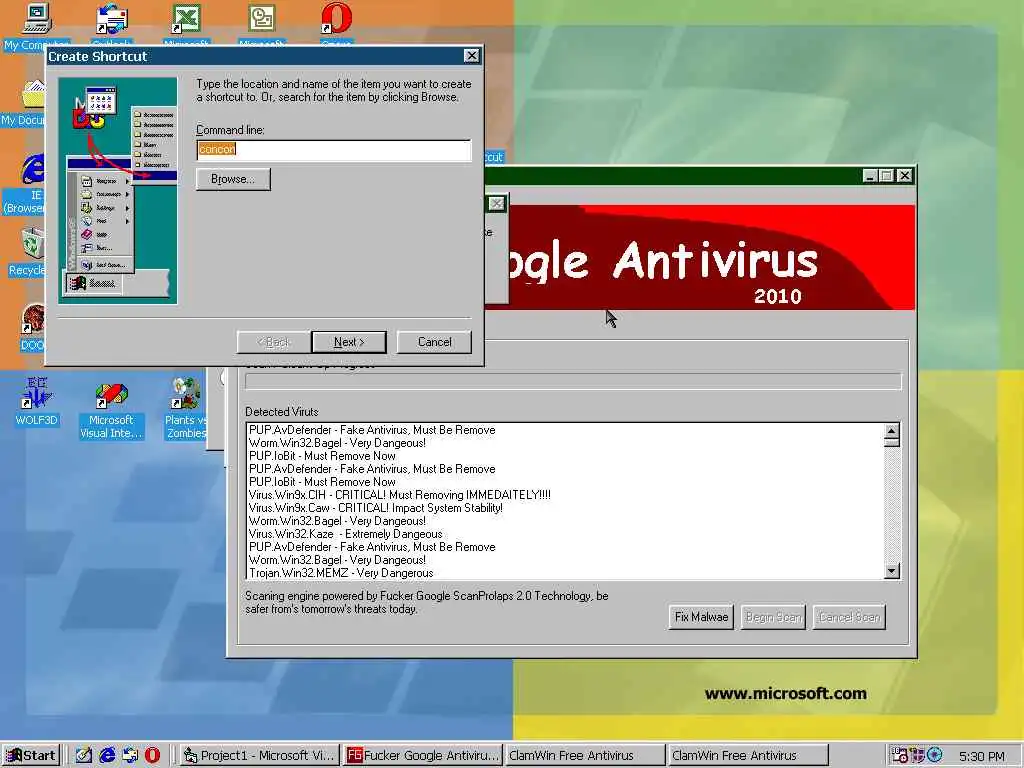Minimize the Google Antivirus window
The height and width of the screenshot is (768, 1024).
pos(869,176)
